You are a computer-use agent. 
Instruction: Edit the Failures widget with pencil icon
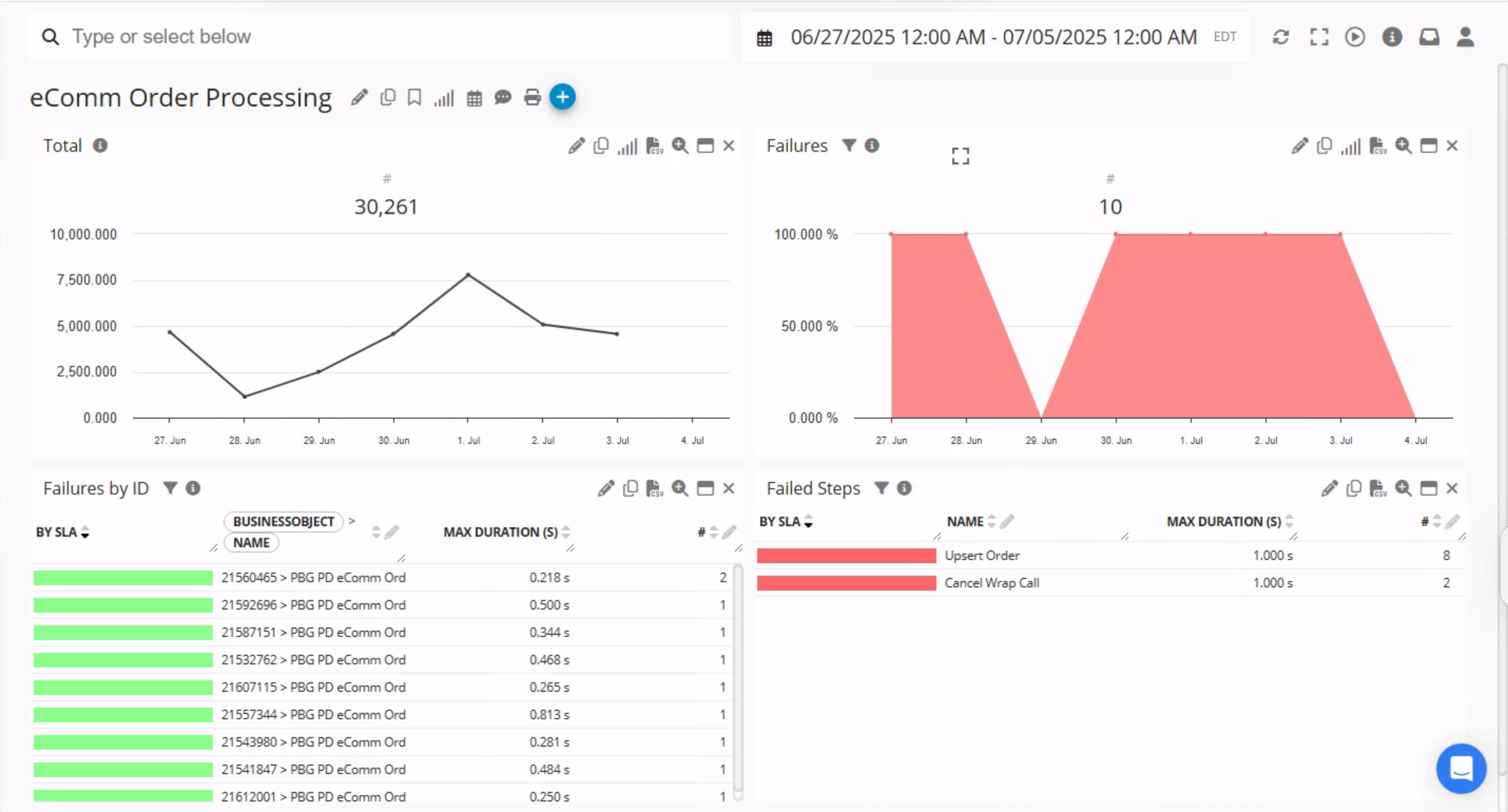pyautogui.click(x=1299, y=146)
